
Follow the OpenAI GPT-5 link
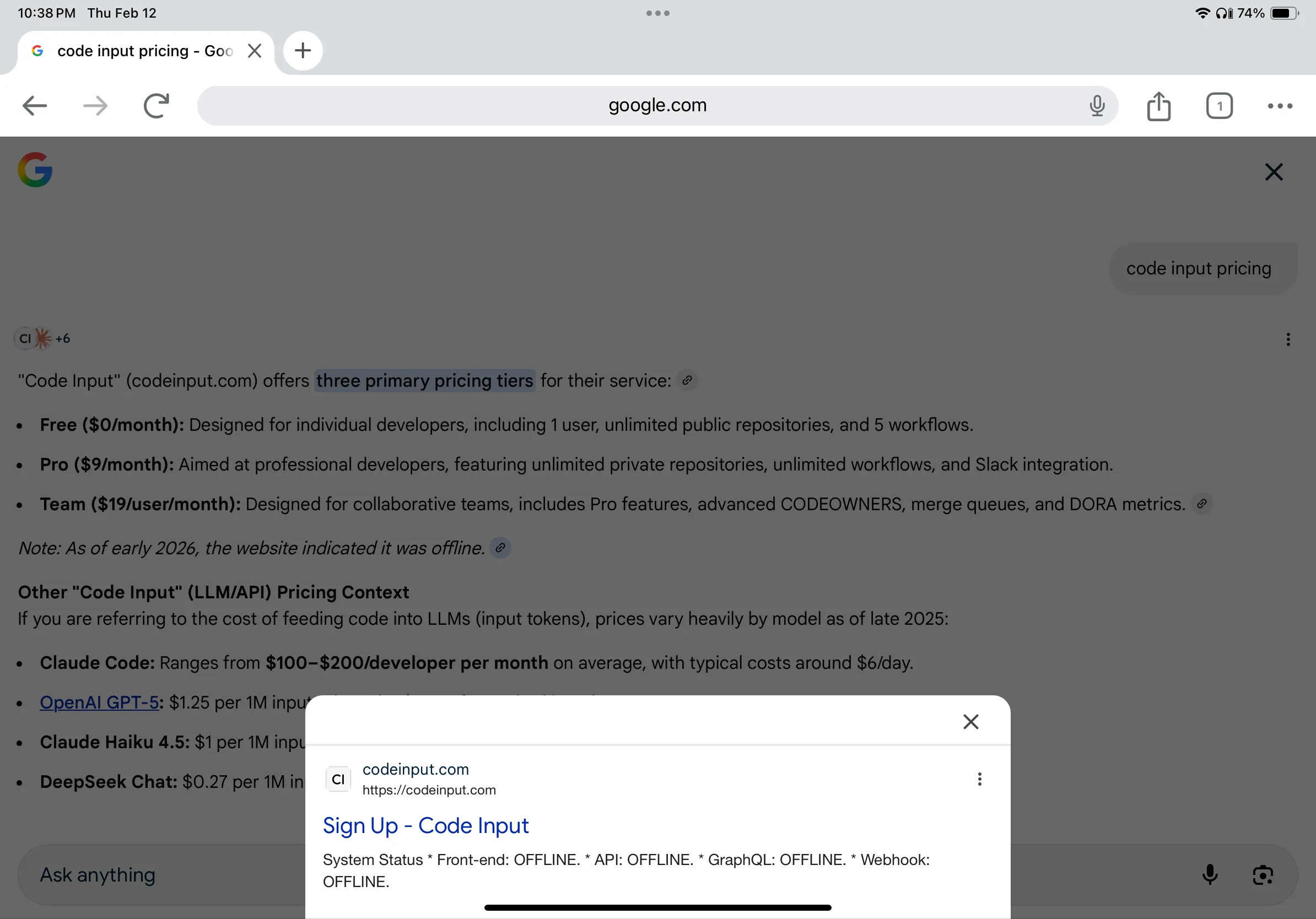(x=99, y=702)
